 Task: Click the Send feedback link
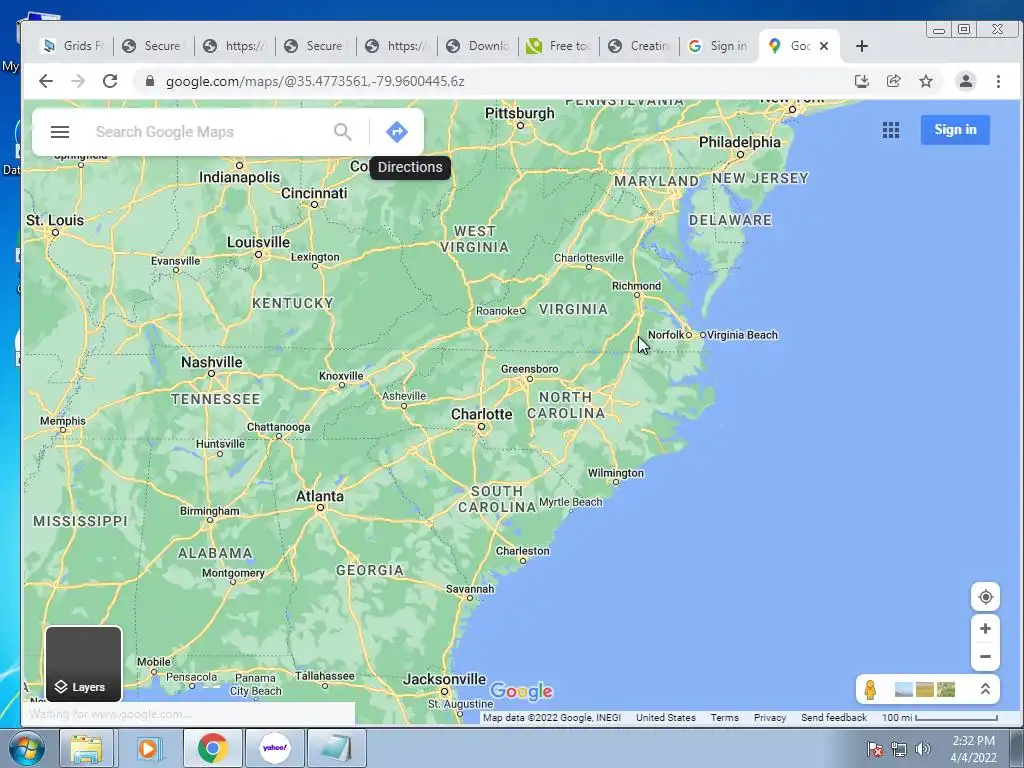(834, 717)
